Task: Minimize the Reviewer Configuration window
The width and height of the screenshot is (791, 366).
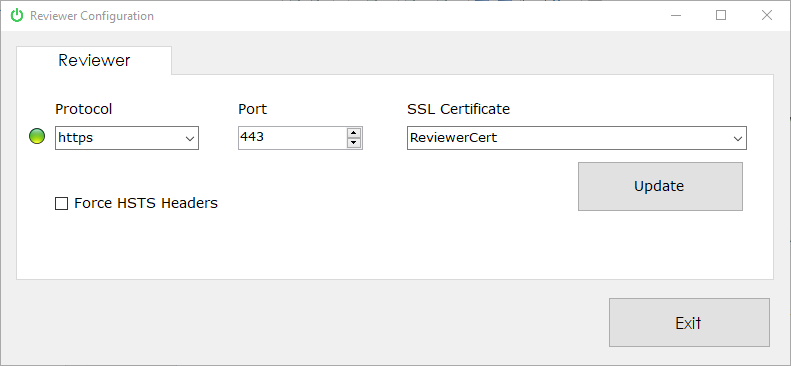Action: [676, 16]
